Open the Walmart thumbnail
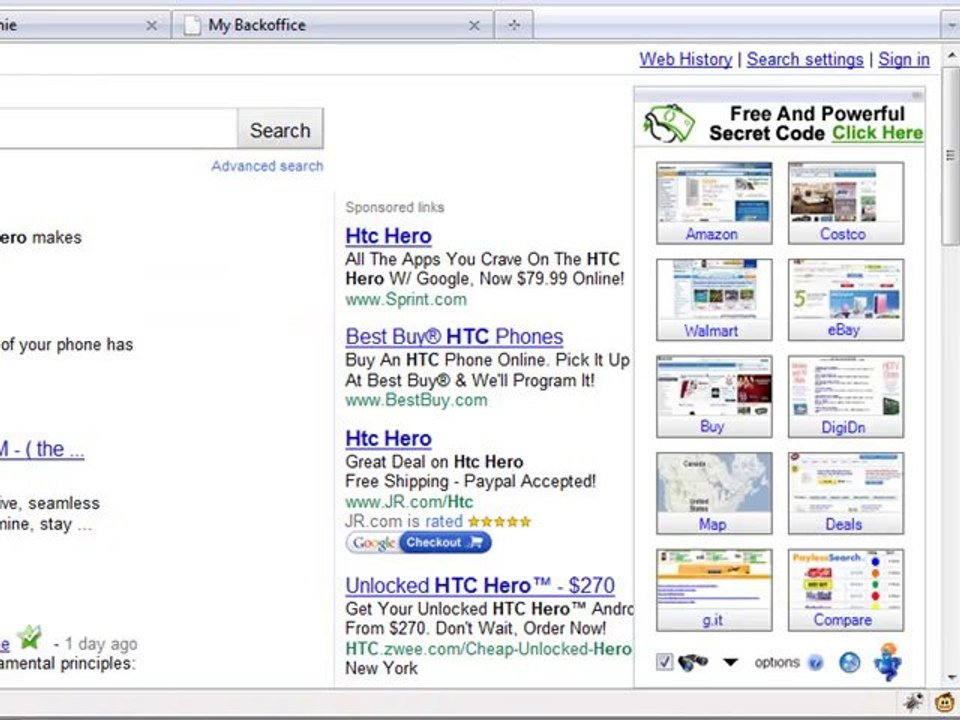The width and height of the screenshot is (960, 720). (714, 300)
